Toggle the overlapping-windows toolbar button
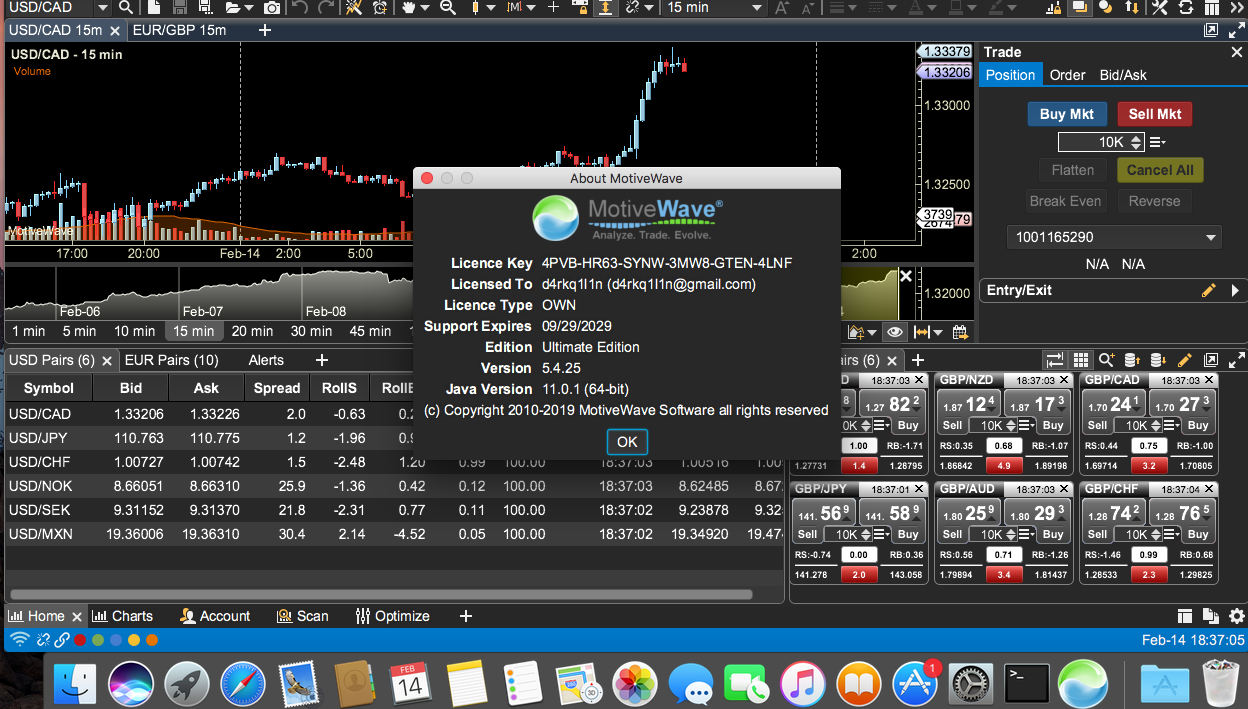Screen dimensions: 1248x709 pos(1079,7)
